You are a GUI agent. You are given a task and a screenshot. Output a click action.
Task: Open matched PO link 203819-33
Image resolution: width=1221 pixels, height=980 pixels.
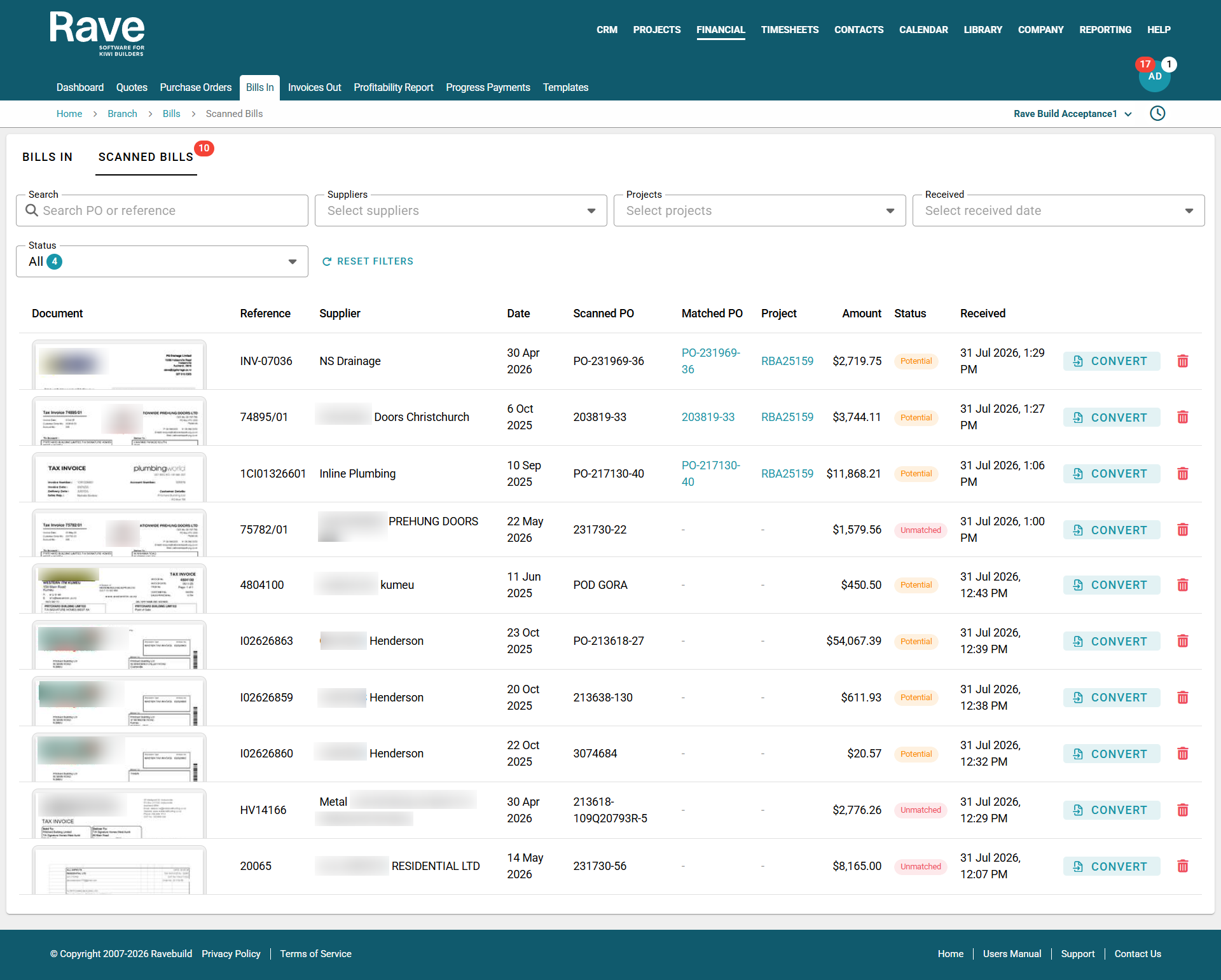coord(708,417)
